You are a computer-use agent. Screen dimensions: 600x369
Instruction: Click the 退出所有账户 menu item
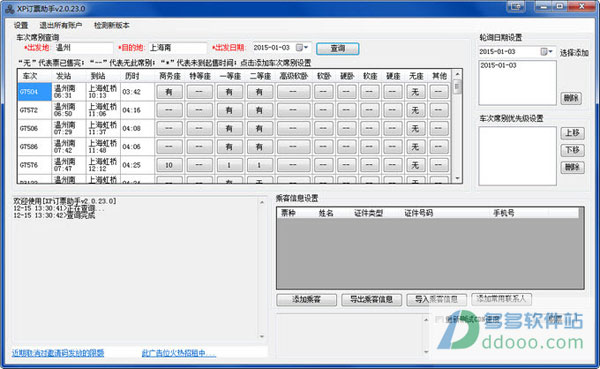61,26
